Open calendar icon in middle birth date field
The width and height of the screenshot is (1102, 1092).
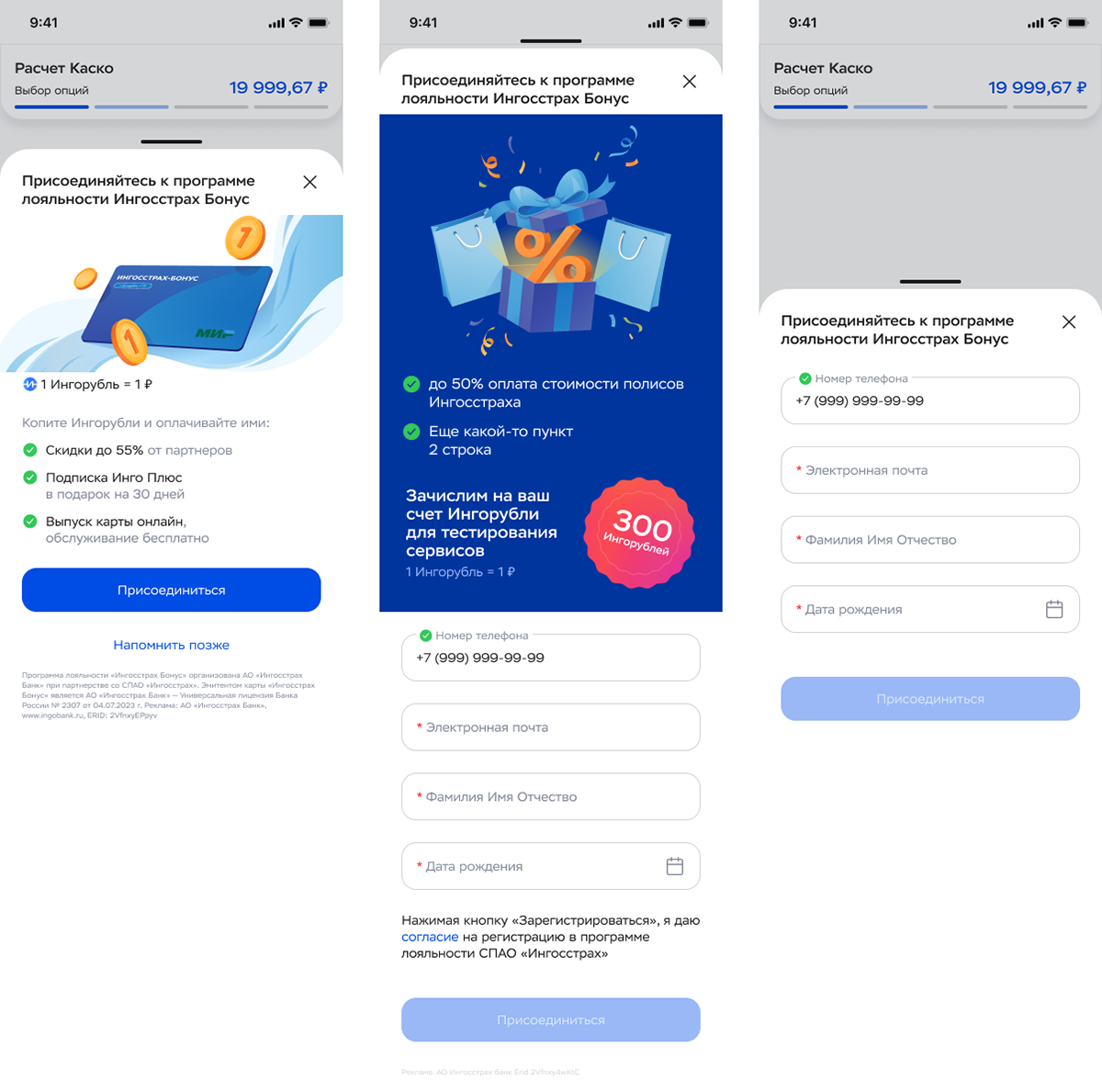[x=675, y=866]
